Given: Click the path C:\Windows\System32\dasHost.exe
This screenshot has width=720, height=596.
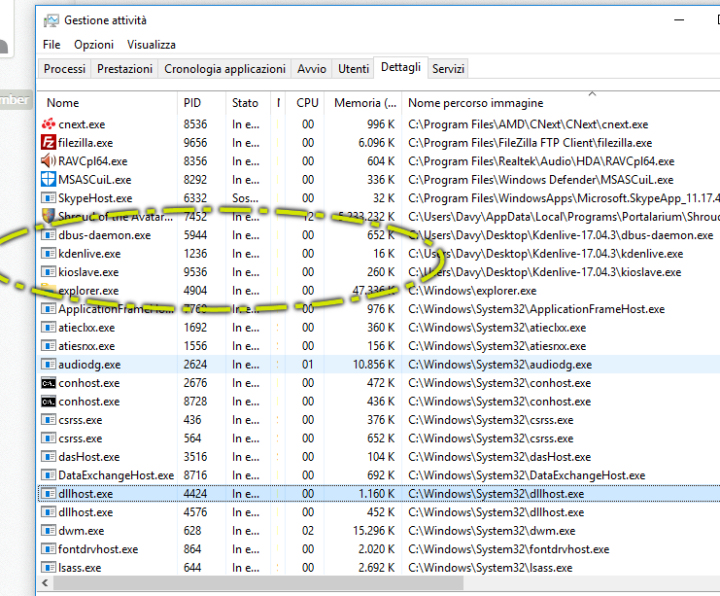Looking at the screenshot, I should 499,457.
